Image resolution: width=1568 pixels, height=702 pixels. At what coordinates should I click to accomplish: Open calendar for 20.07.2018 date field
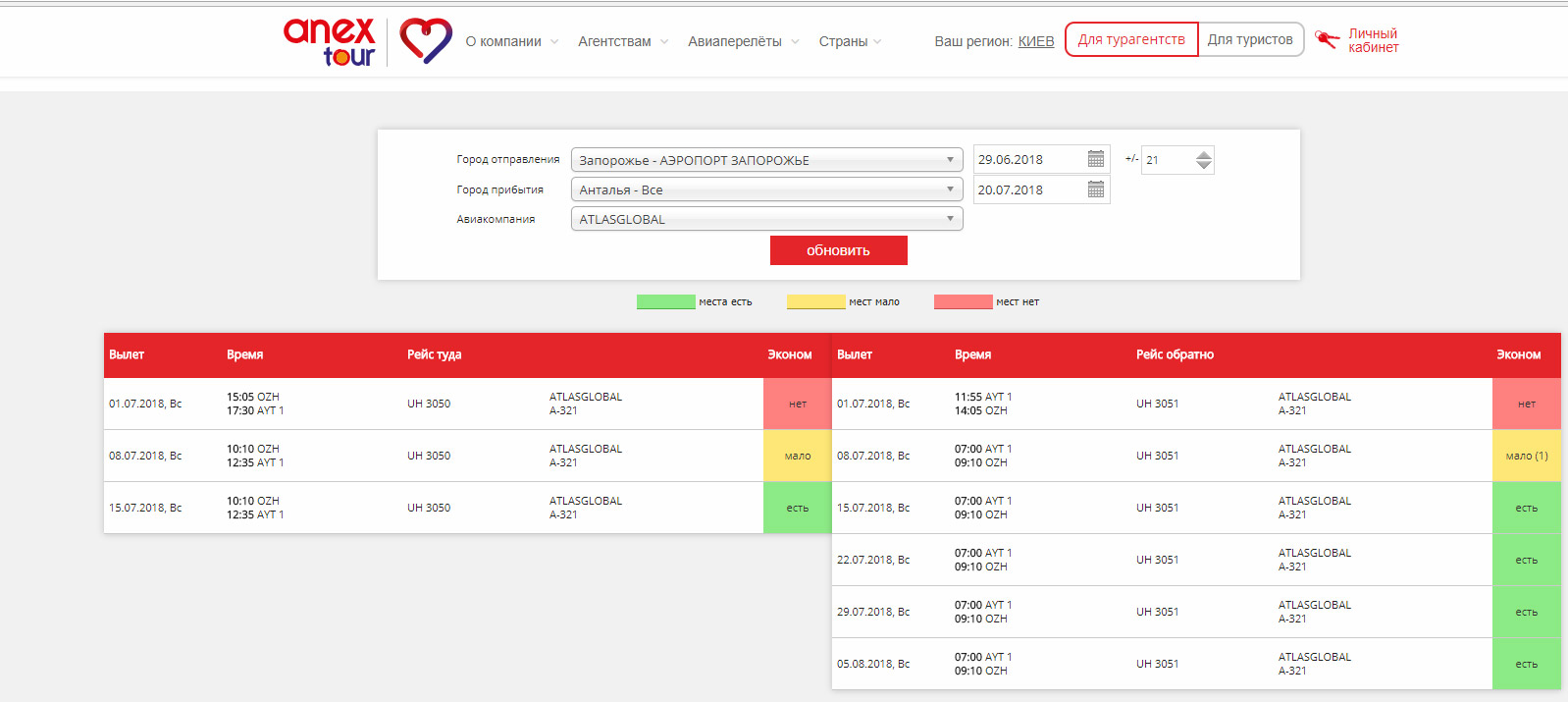click(1096, 189)
